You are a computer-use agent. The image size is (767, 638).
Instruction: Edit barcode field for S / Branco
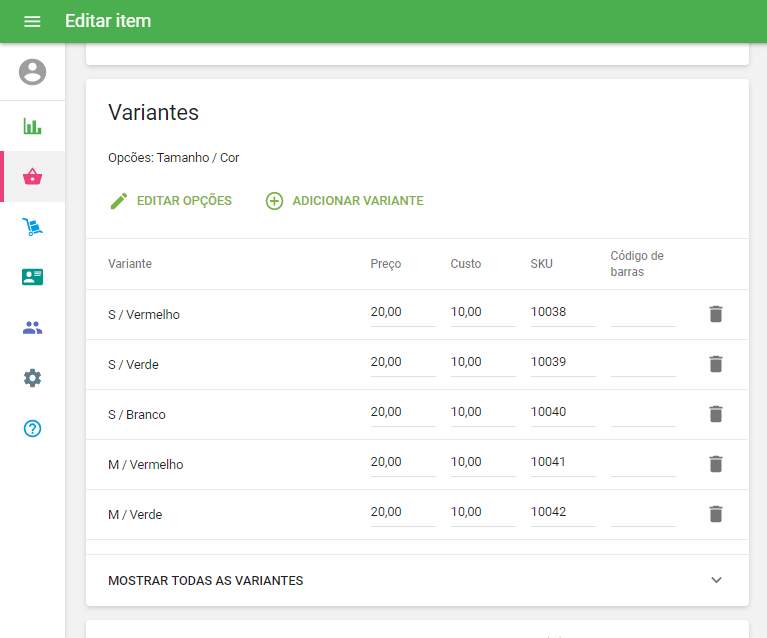click(643, 413)
